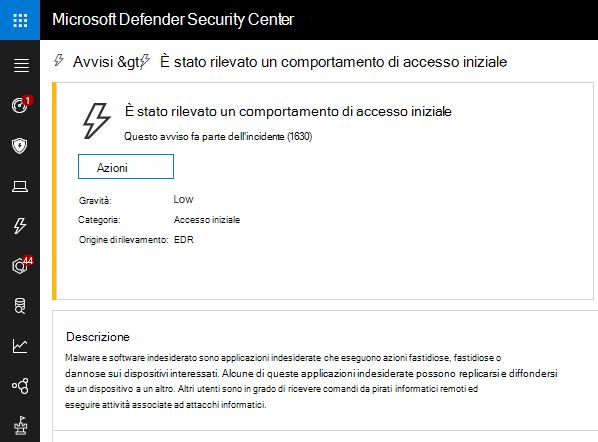The image size is (598, 442).
Task: Open the sidebar icon with badge 44
Action: click(x=21, y=265)
